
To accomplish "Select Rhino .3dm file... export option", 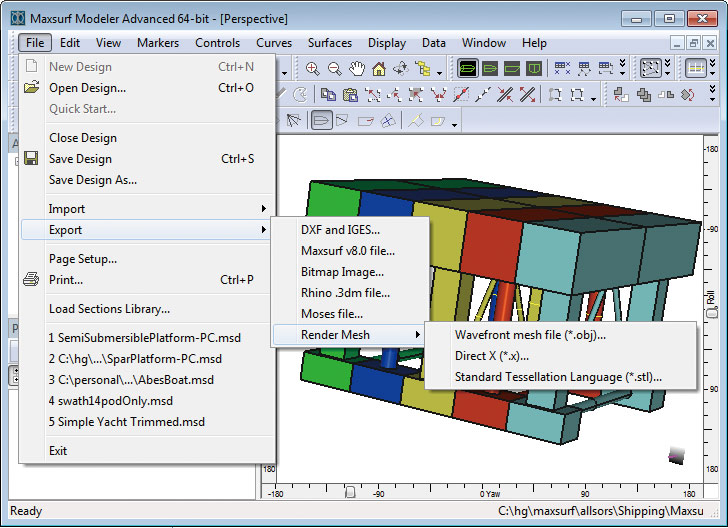I will (350, 293).
